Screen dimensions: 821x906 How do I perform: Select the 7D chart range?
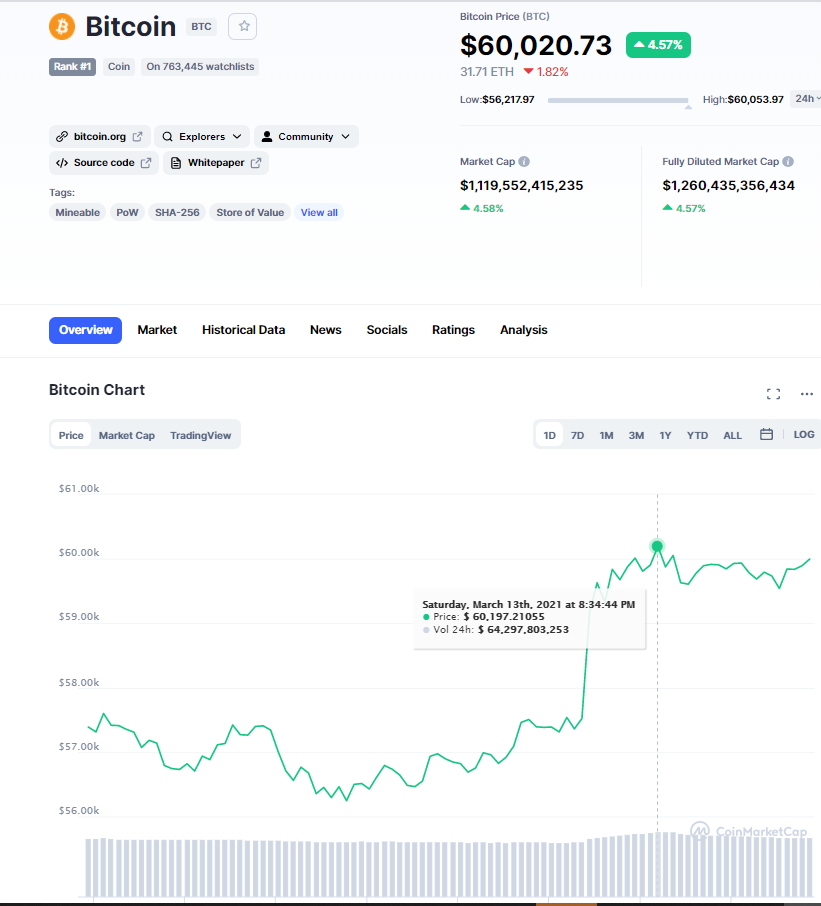[577, 435]
